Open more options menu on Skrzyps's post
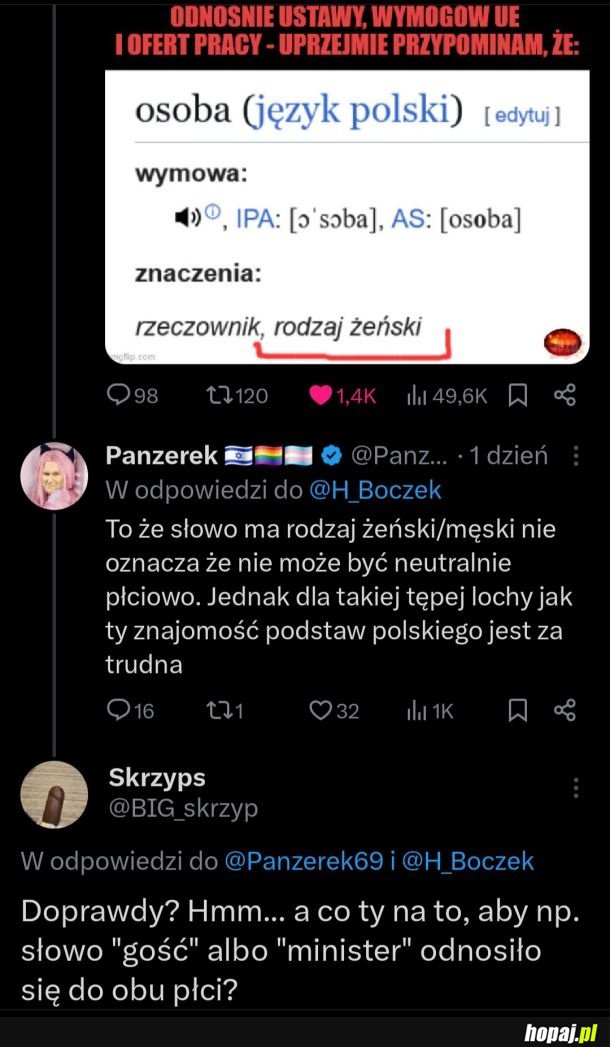This screenshot has width=610, height=1047. pyautogui.click(x=576, y=789)
